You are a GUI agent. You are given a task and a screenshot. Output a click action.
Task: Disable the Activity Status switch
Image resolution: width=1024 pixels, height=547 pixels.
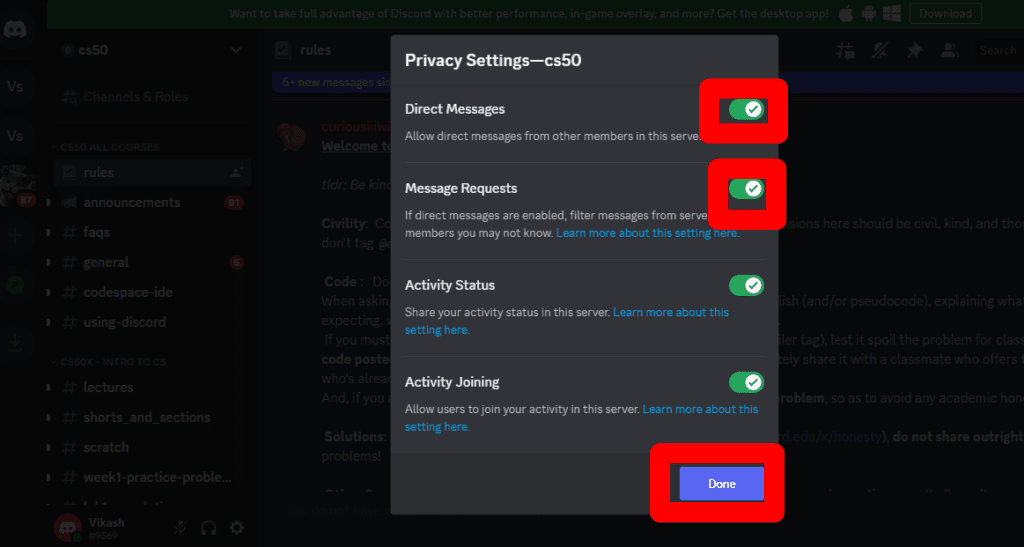click(x=746, y=285)
